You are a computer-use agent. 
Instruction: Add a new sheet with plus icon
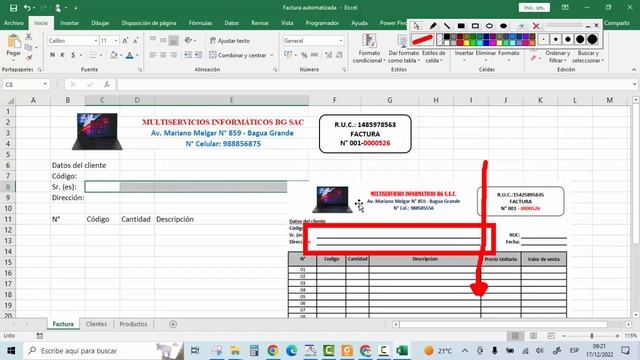[173, 324]
